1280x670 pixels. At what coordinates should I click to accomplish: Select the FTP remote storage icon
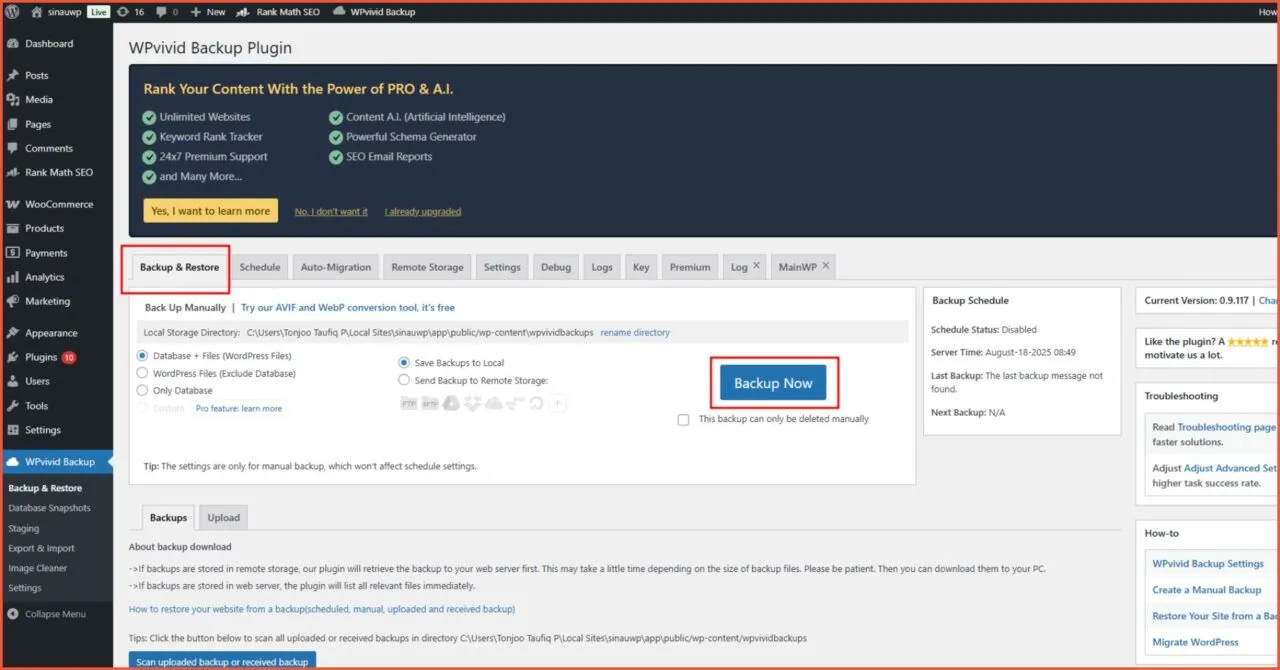409,402
